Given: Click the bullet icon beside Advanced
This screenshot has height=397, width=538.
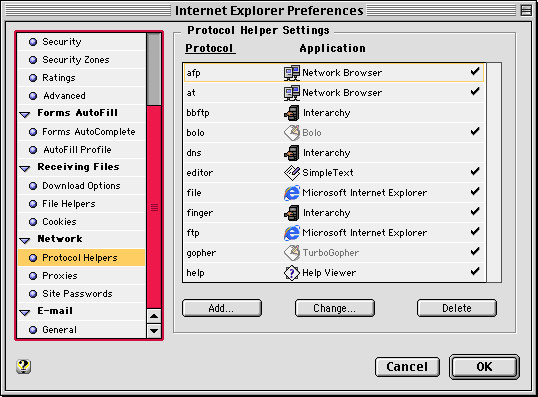Looking at the screenshot, I should (33, 96).
